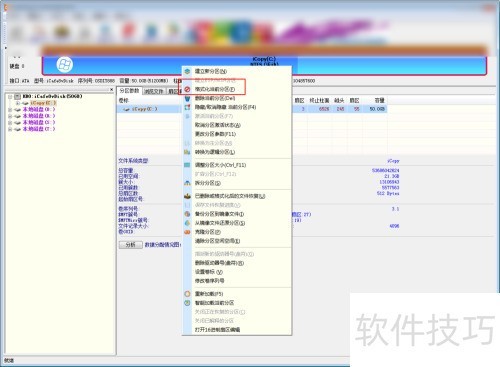
Task: Click the Split Partition menu icon
Action: click(x=187, y=183)
